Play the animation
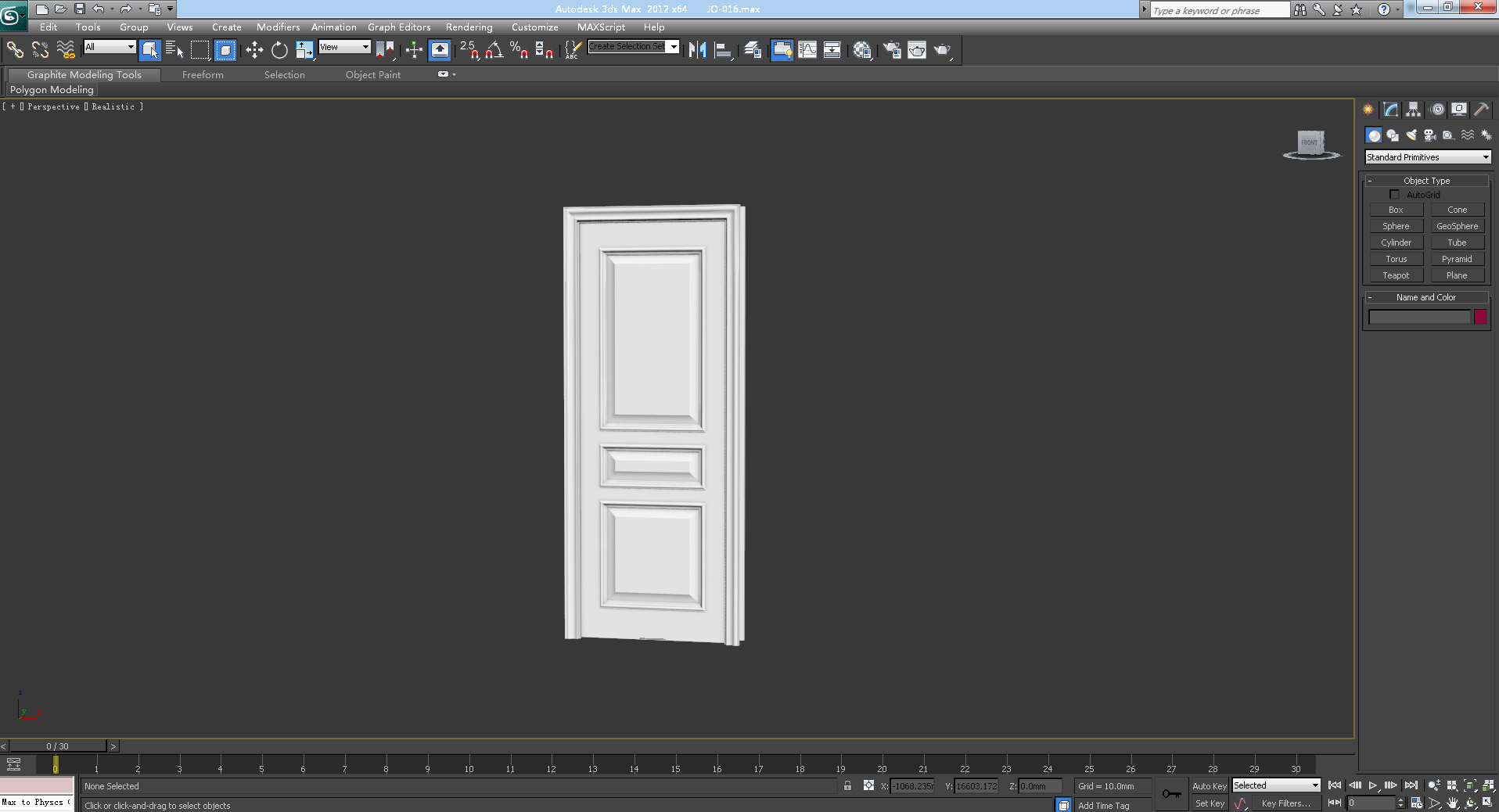Viewport: 1499px width, 812px height. (x=1373, y=785)
